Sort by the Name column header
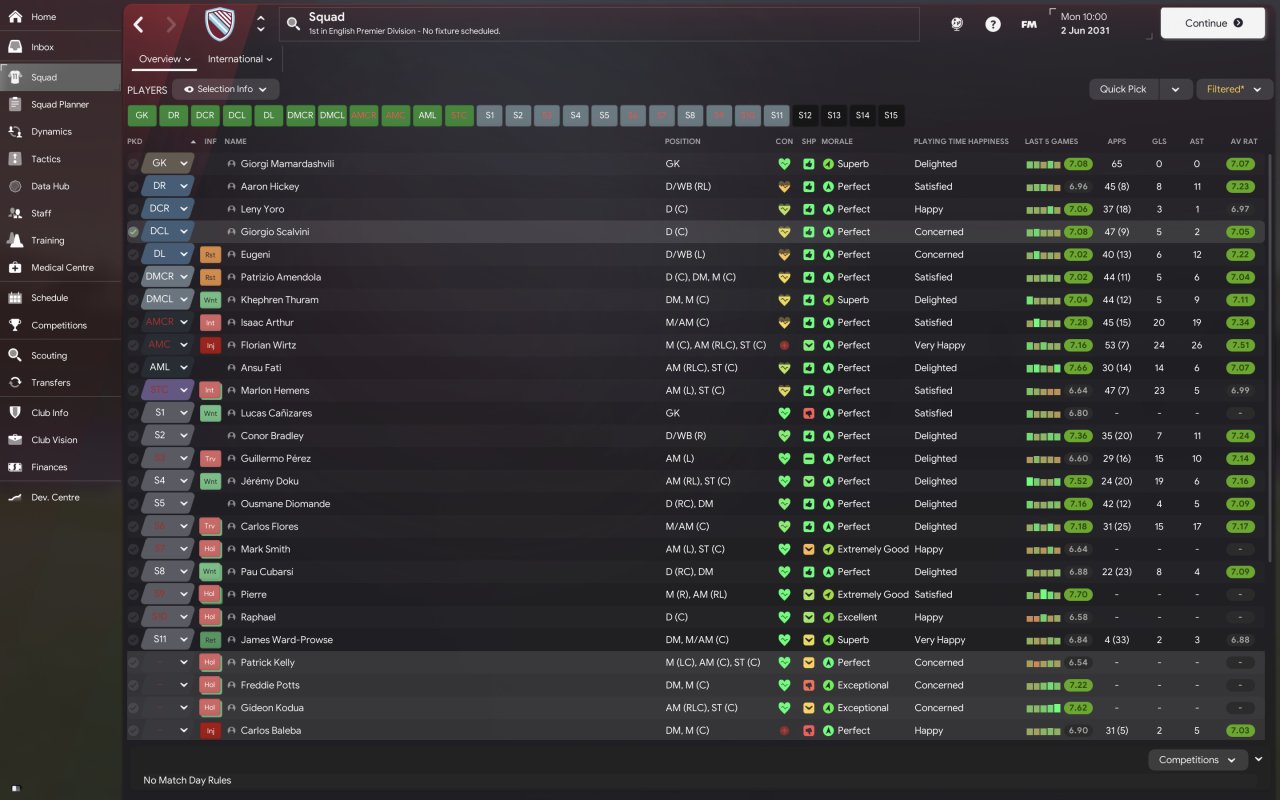Screen dimensions: 1280x800 coord(235,141)
